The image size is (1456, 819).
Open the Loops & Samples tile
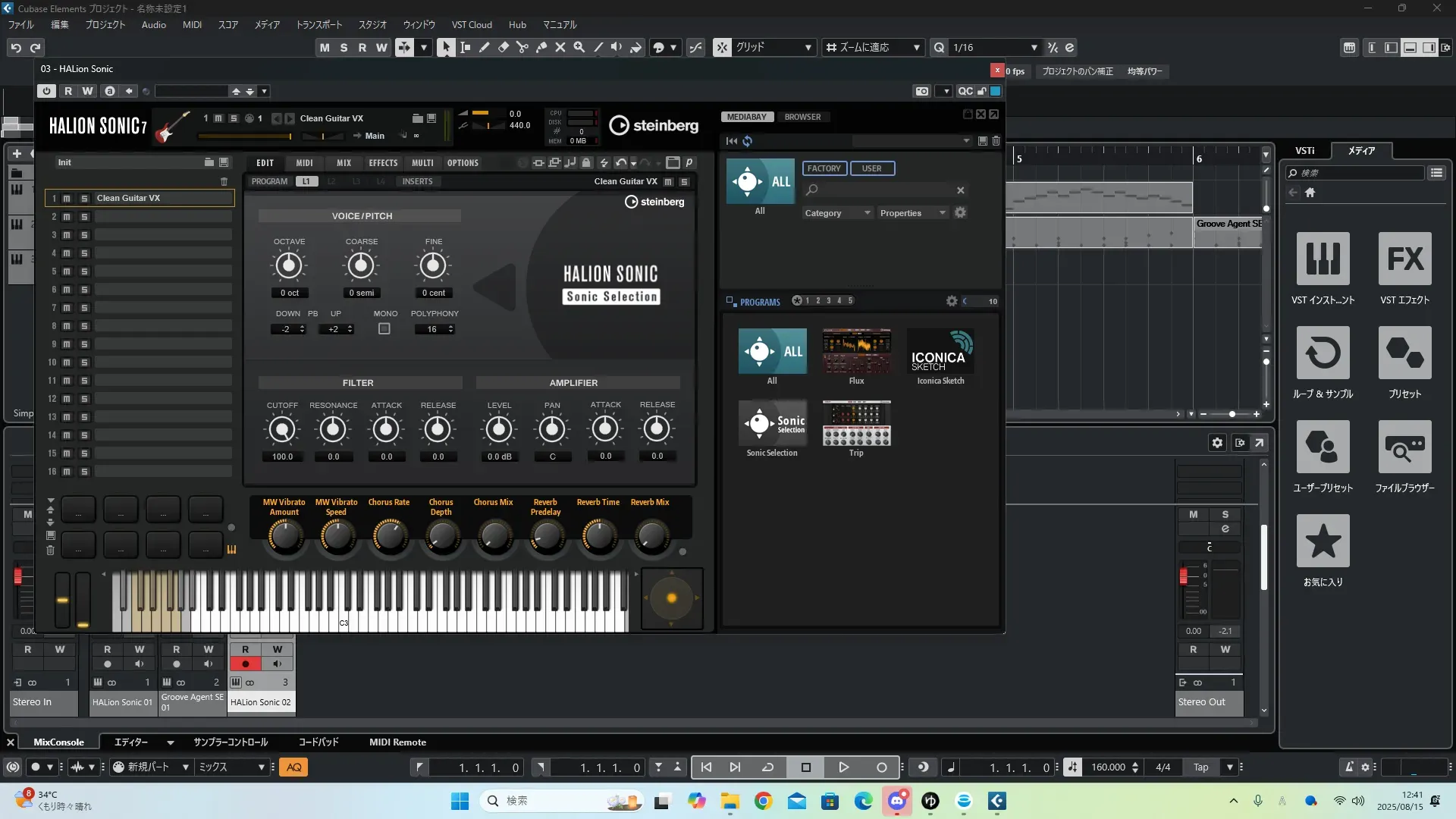tap(1323, 353)
